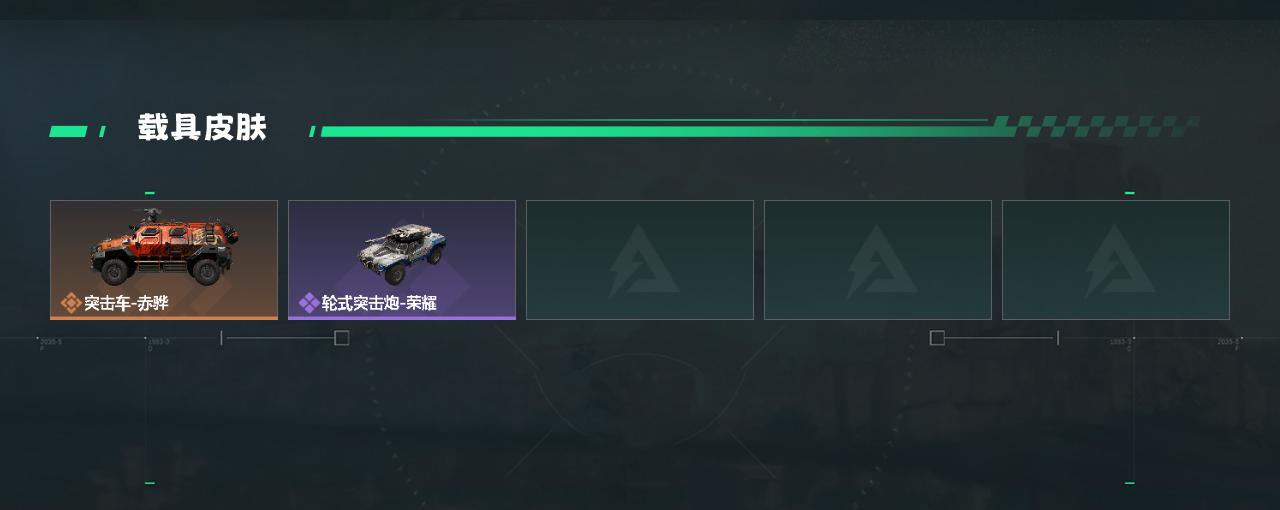Click the small square marker below the fourth slot
This screenshot has height=510, width=1280.
(x=937, y=338)
